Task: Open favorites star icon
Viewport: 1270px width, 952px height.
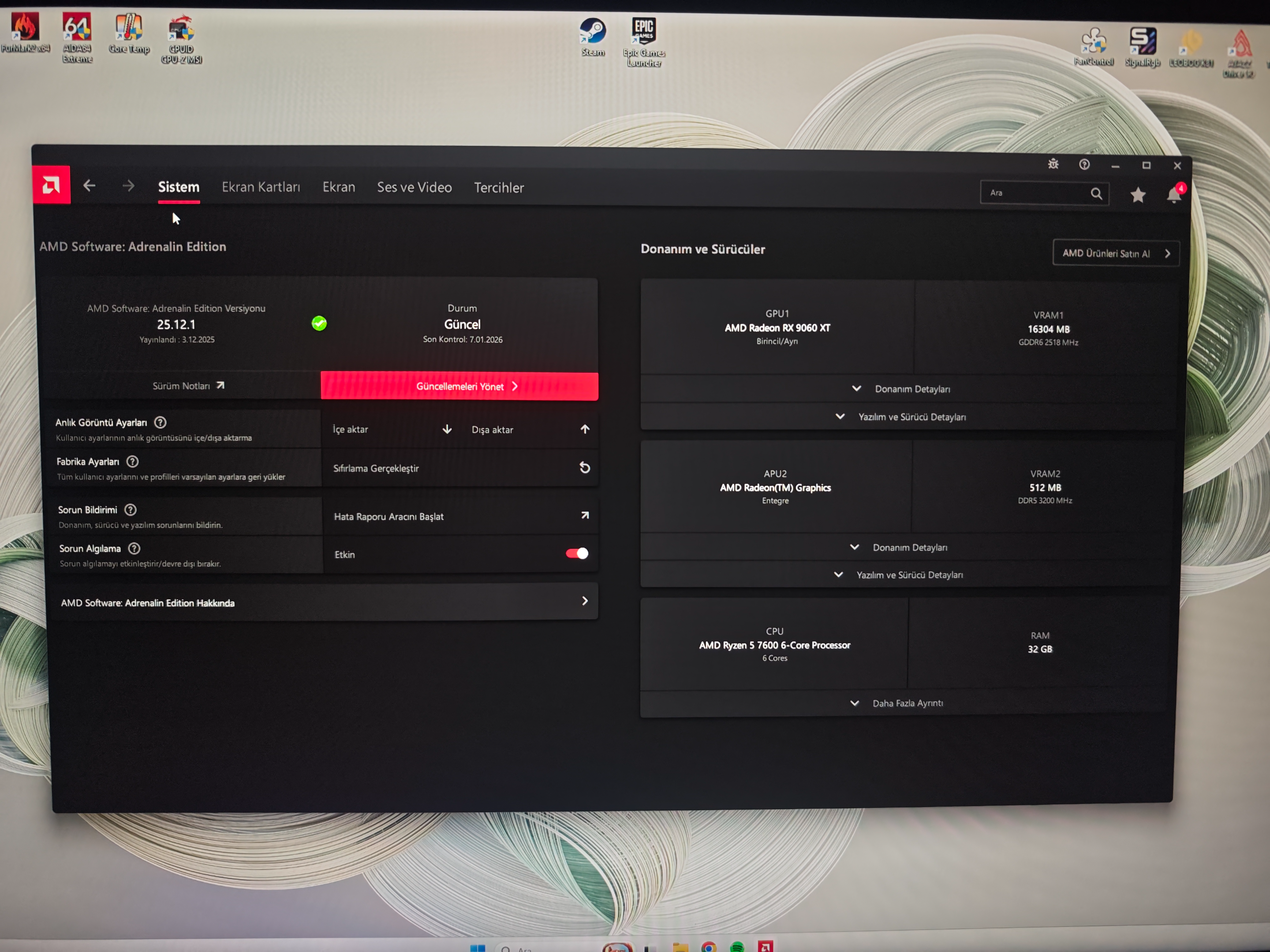Action: pos(1138,195)
